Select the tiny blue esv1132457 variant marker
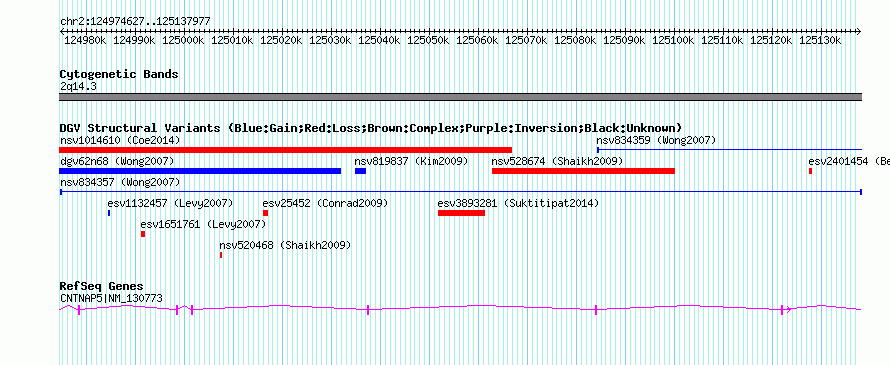Screen dimensions: 890x365 point(109,213)
